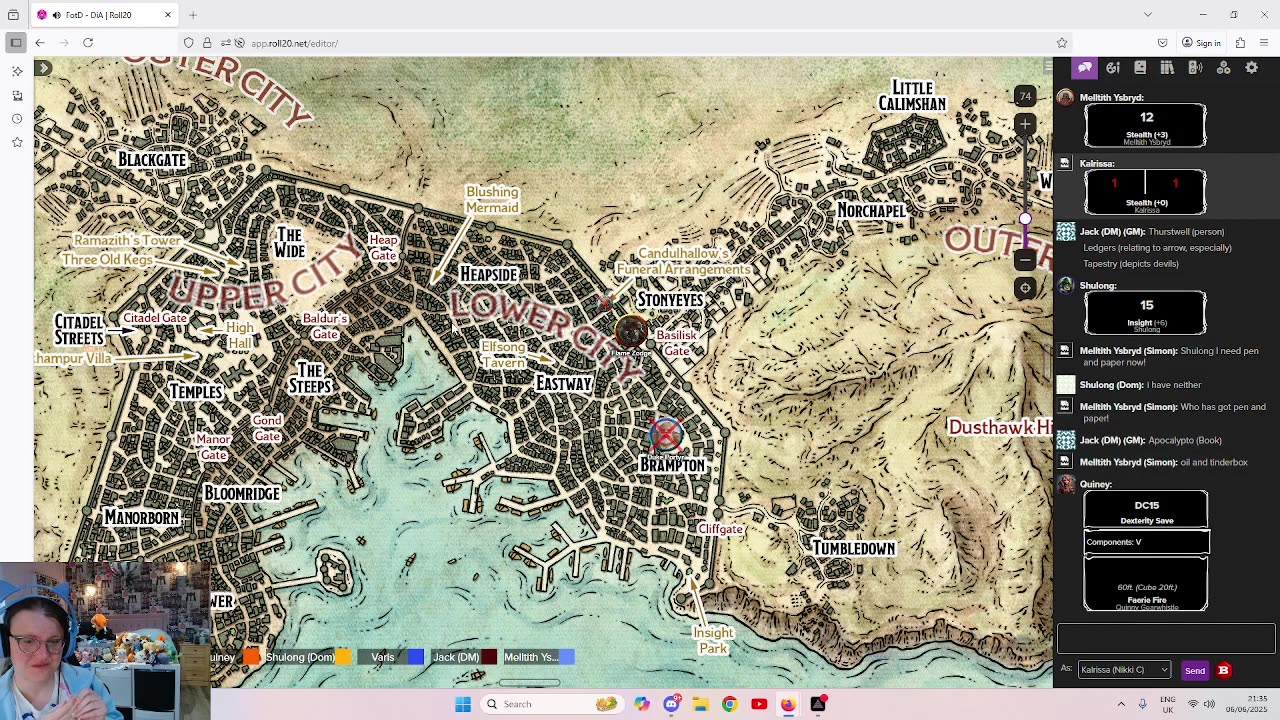
Task: Open the AI chatbot sidebar icon
Action: tap(17, 71)
